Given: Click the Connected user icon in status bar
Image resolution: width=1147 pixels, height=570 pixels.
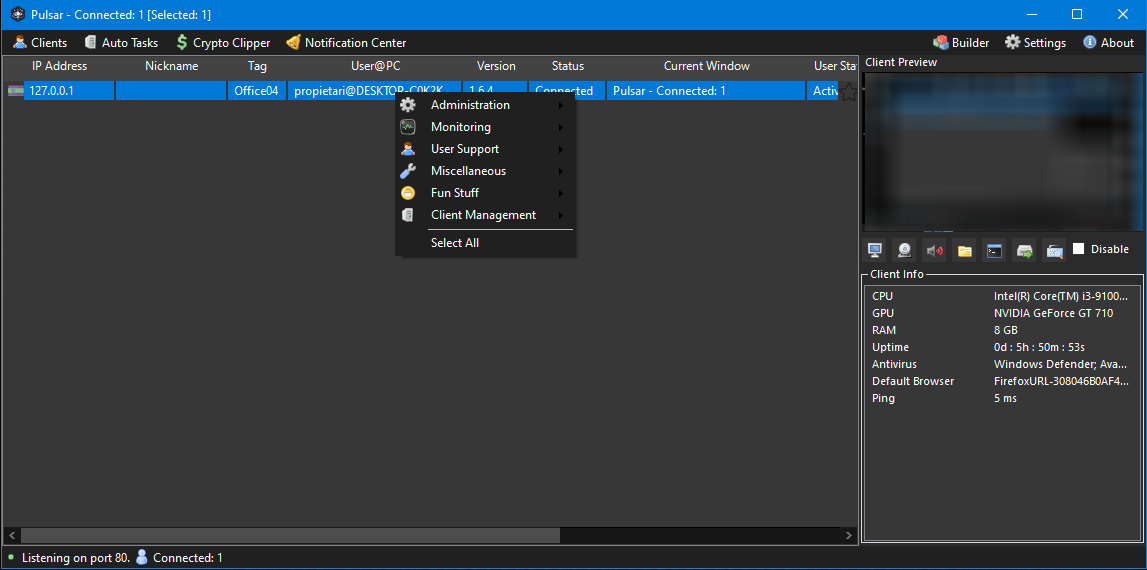Looking at the screenshot, I should point(142,557).
